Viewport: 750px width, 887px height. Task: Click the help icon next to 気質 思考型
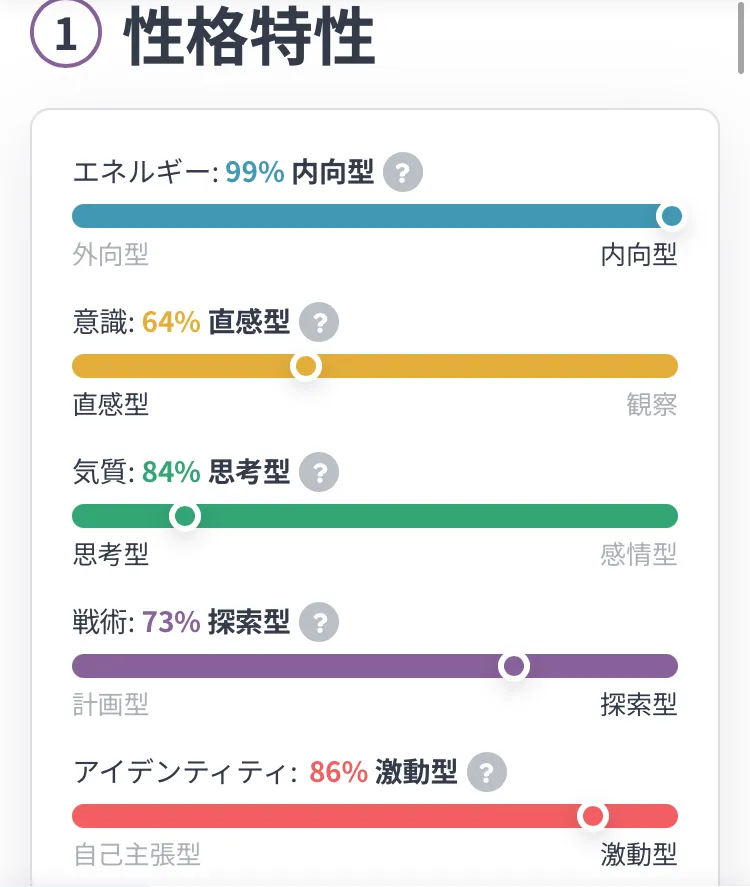point(319,472)
